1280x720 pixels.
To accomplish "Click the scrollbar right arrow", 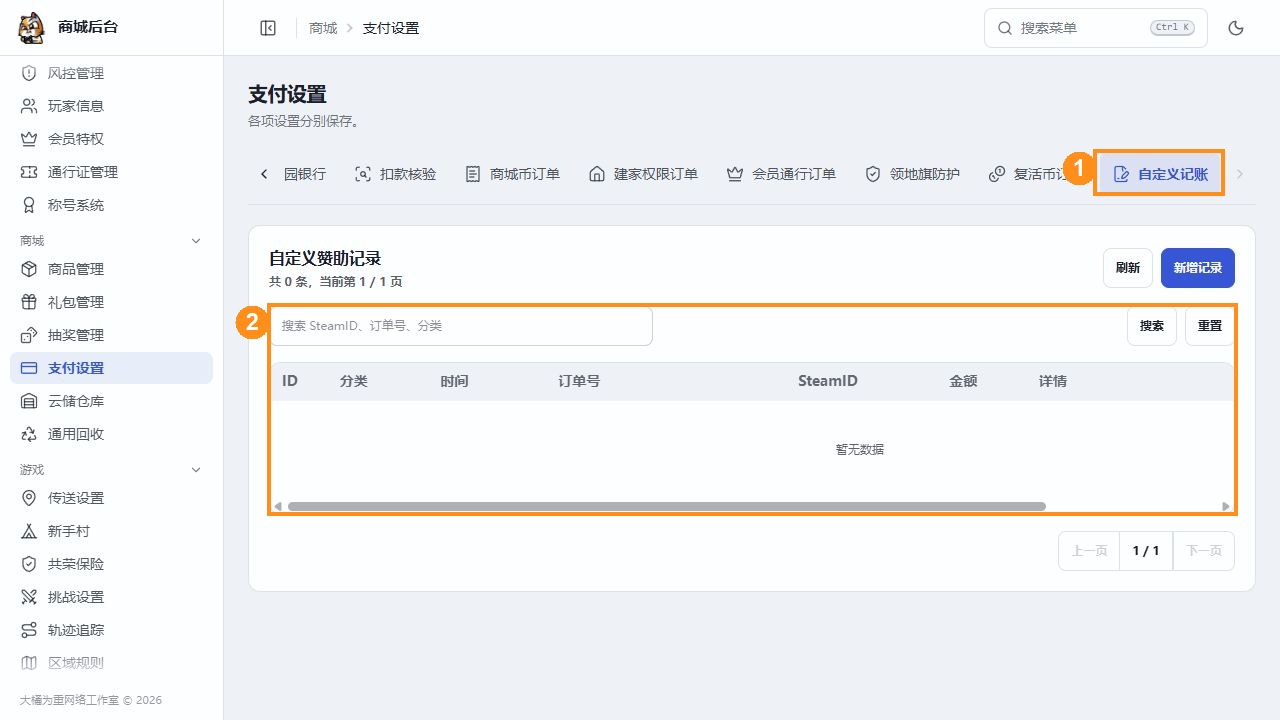I will tap(1227, 506).
